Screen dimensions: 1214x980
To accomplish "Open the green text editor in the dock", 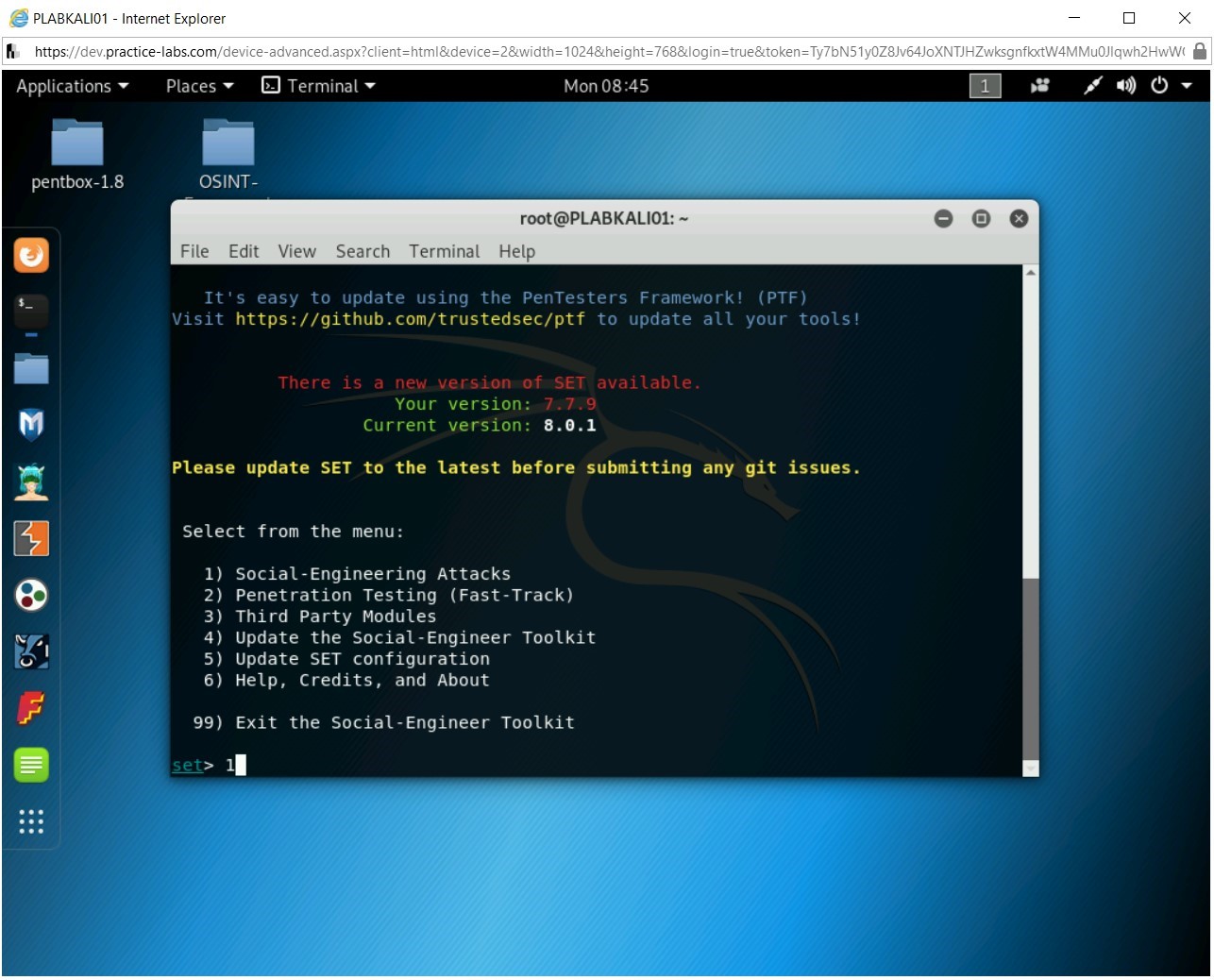I will 31,765.
